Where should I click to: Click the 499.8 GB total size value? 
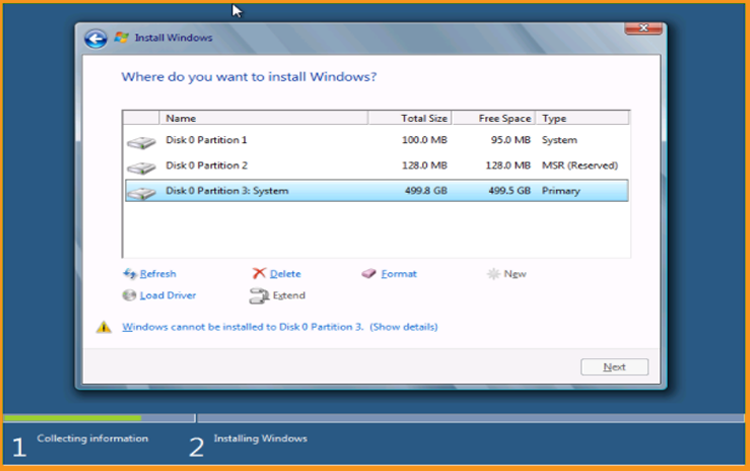tap(426, 191)
